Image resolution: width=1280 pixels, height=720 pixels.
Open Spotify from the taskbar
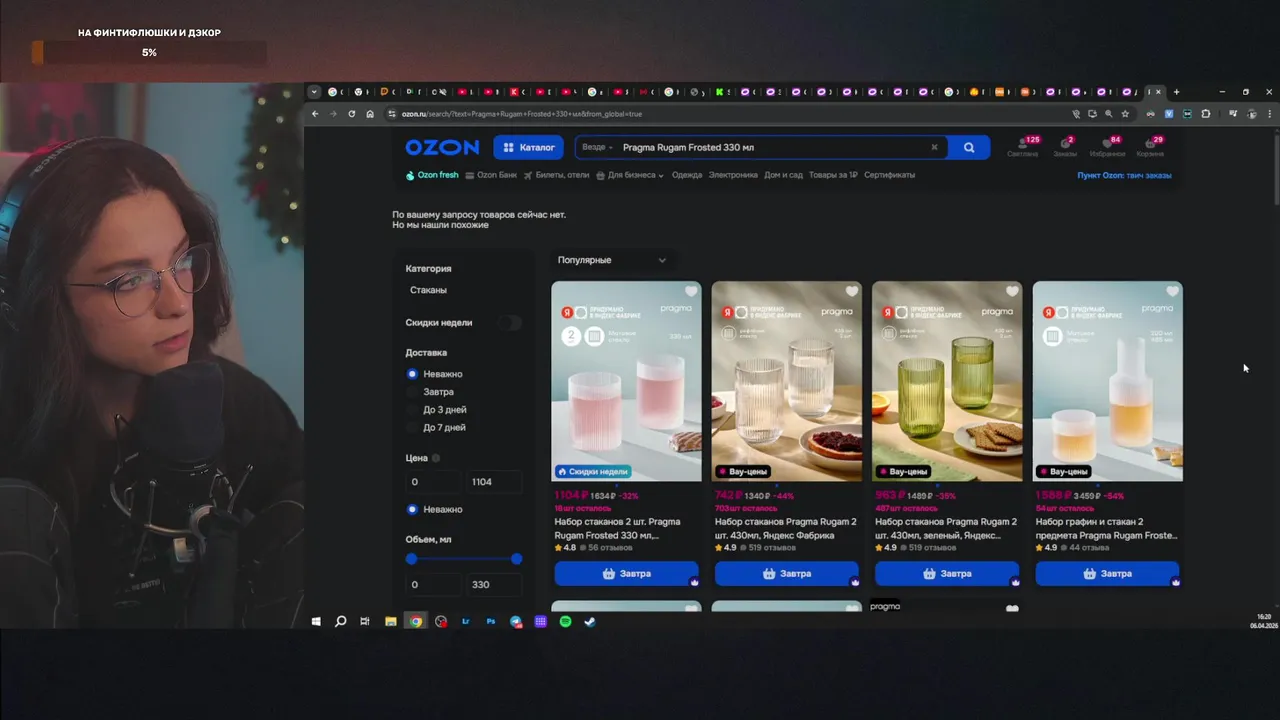tap(565, 622)
